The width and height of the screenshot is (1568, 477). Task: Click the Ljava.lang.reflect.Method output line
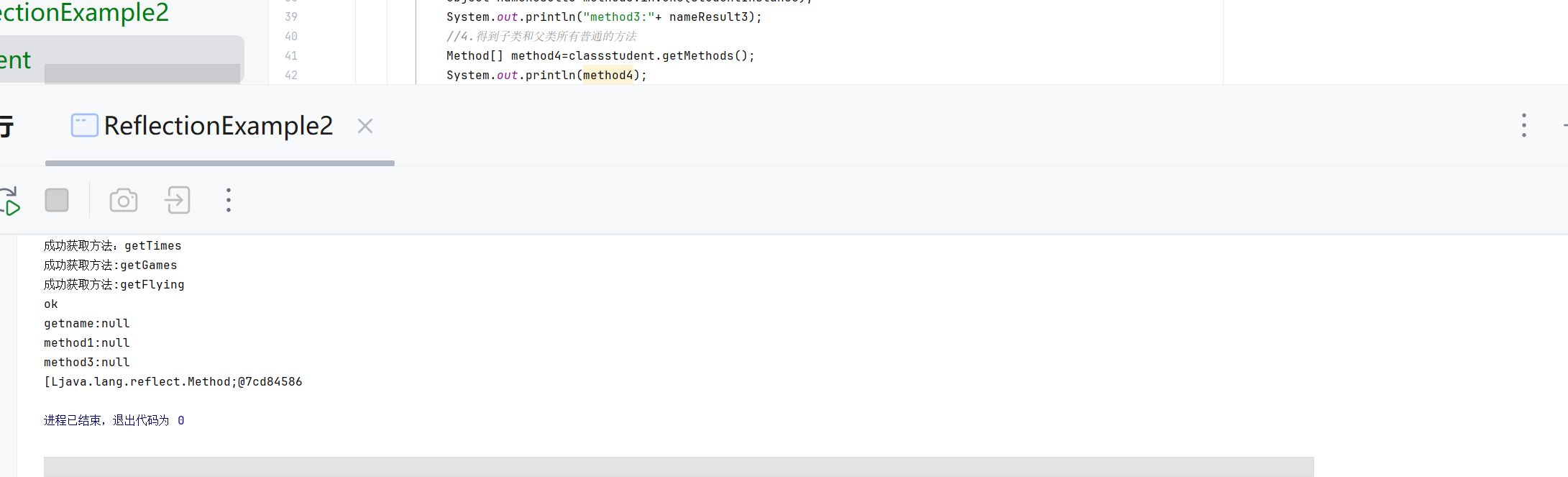173,382
